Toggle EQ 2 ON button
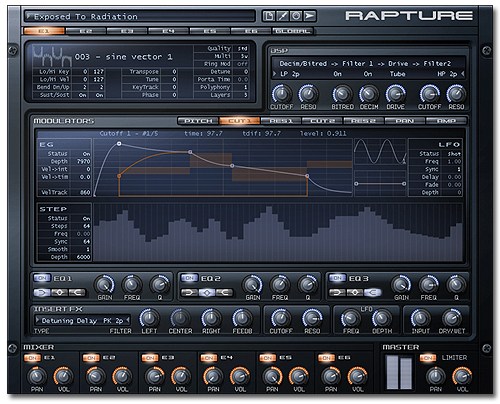The image size is (500, 404). click(x=189, y=278)
